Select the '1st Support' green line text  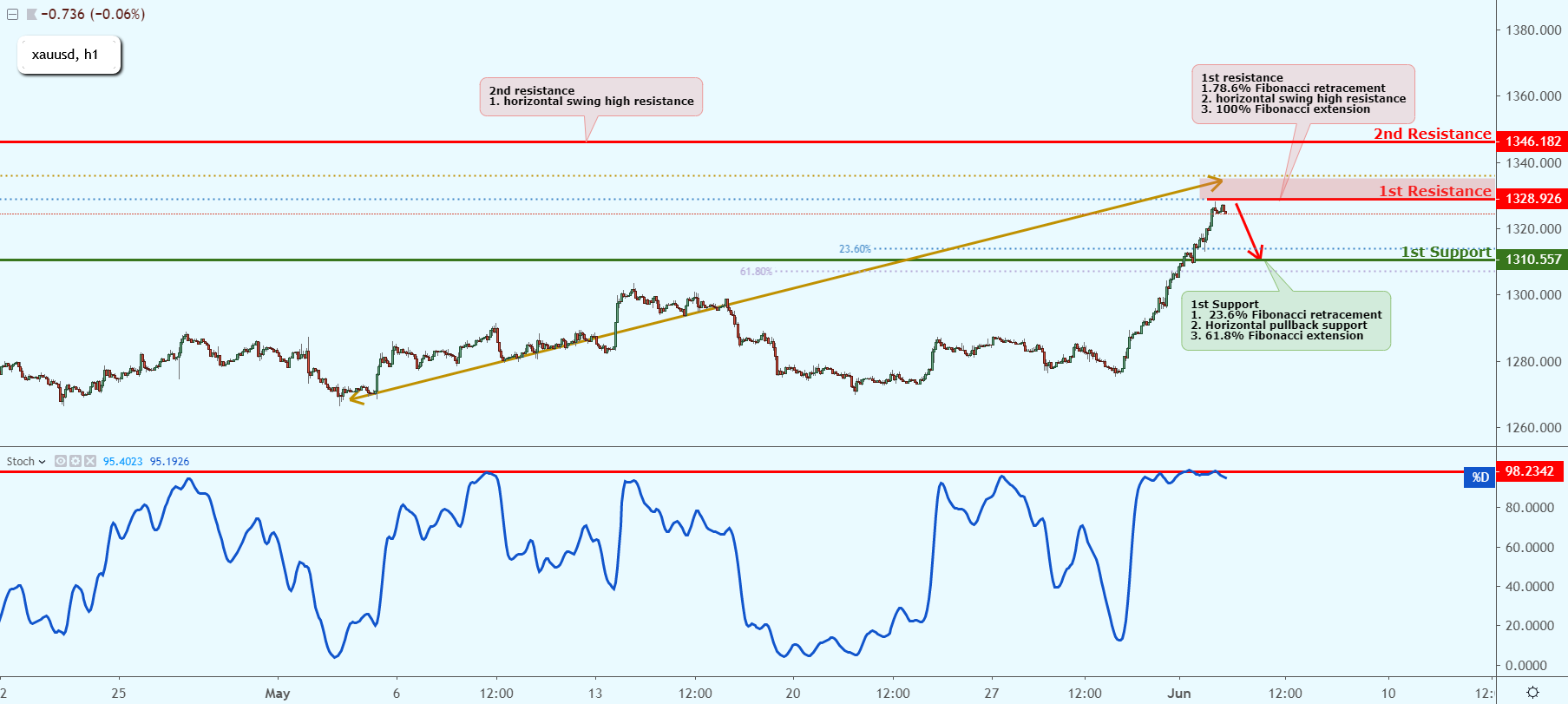pos(1446,252)
